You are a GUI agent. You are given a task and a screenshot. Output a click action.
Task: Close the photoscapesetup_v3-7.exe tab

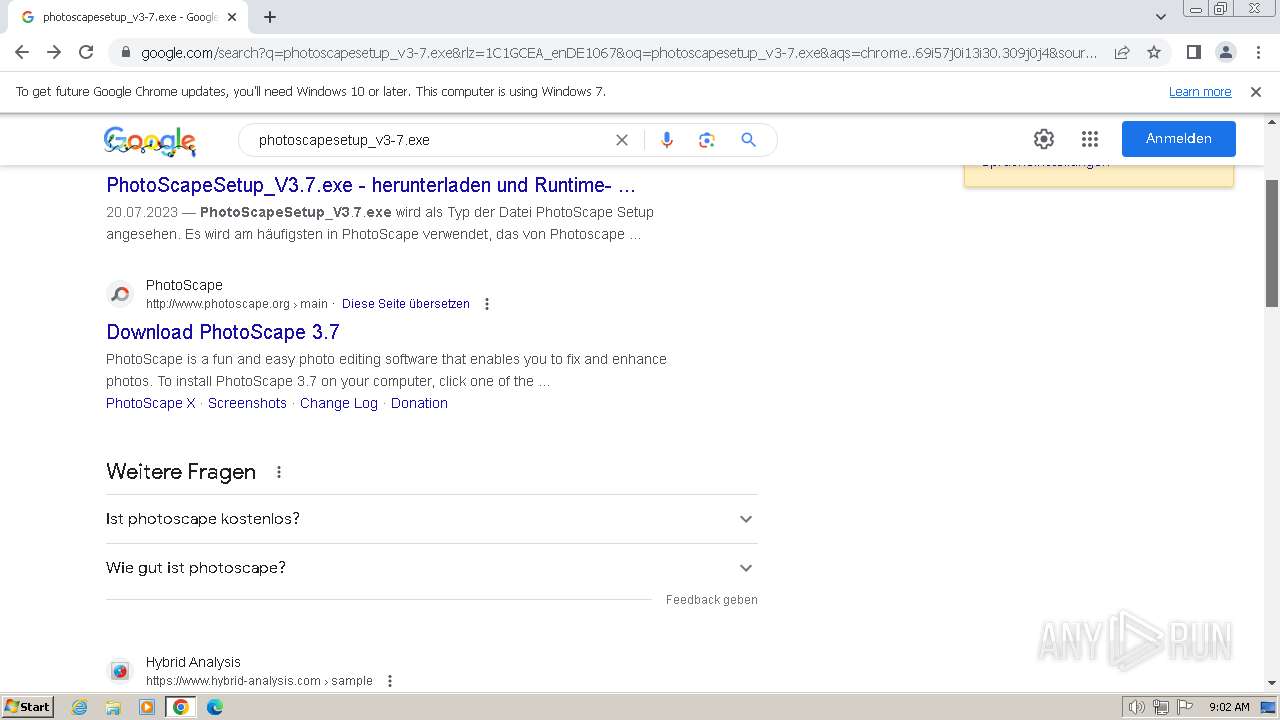pyautogui.click(x=232, y=17)
